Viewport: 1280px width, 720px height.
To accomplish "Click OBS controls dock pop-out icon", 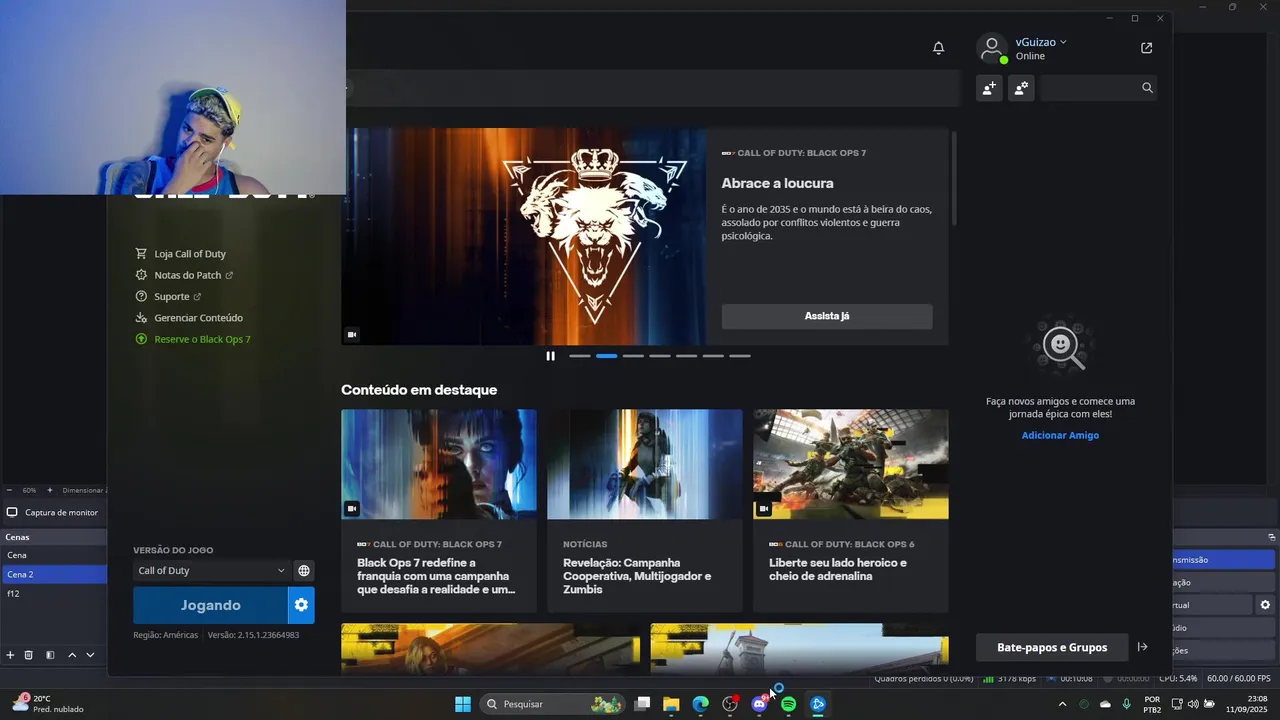I will coord(1272,537).
